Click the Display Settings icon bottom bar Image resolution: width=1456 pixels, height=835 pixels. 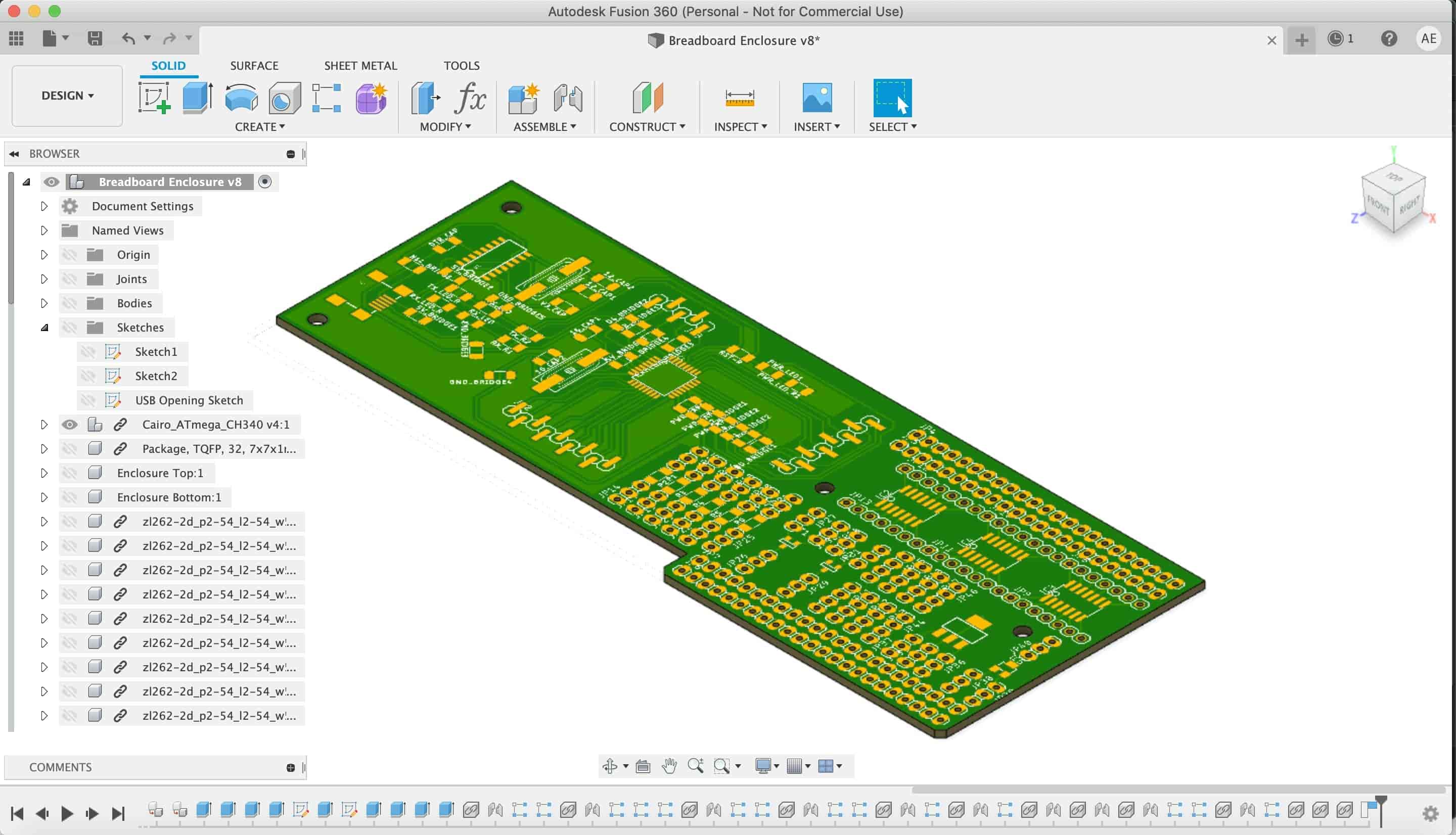tap(765, 766)
